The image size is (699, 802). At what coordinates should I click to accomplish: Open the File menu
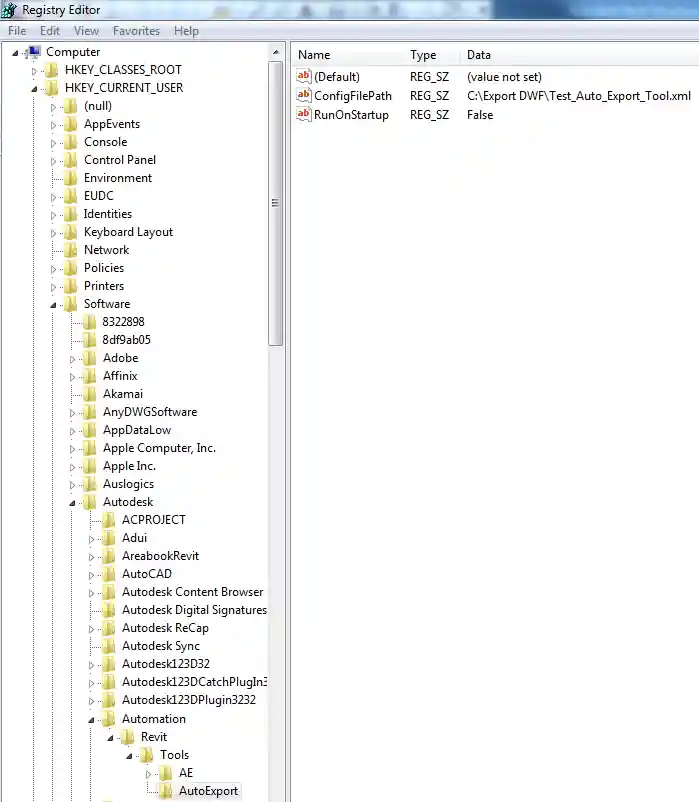[x=17, y=31]
